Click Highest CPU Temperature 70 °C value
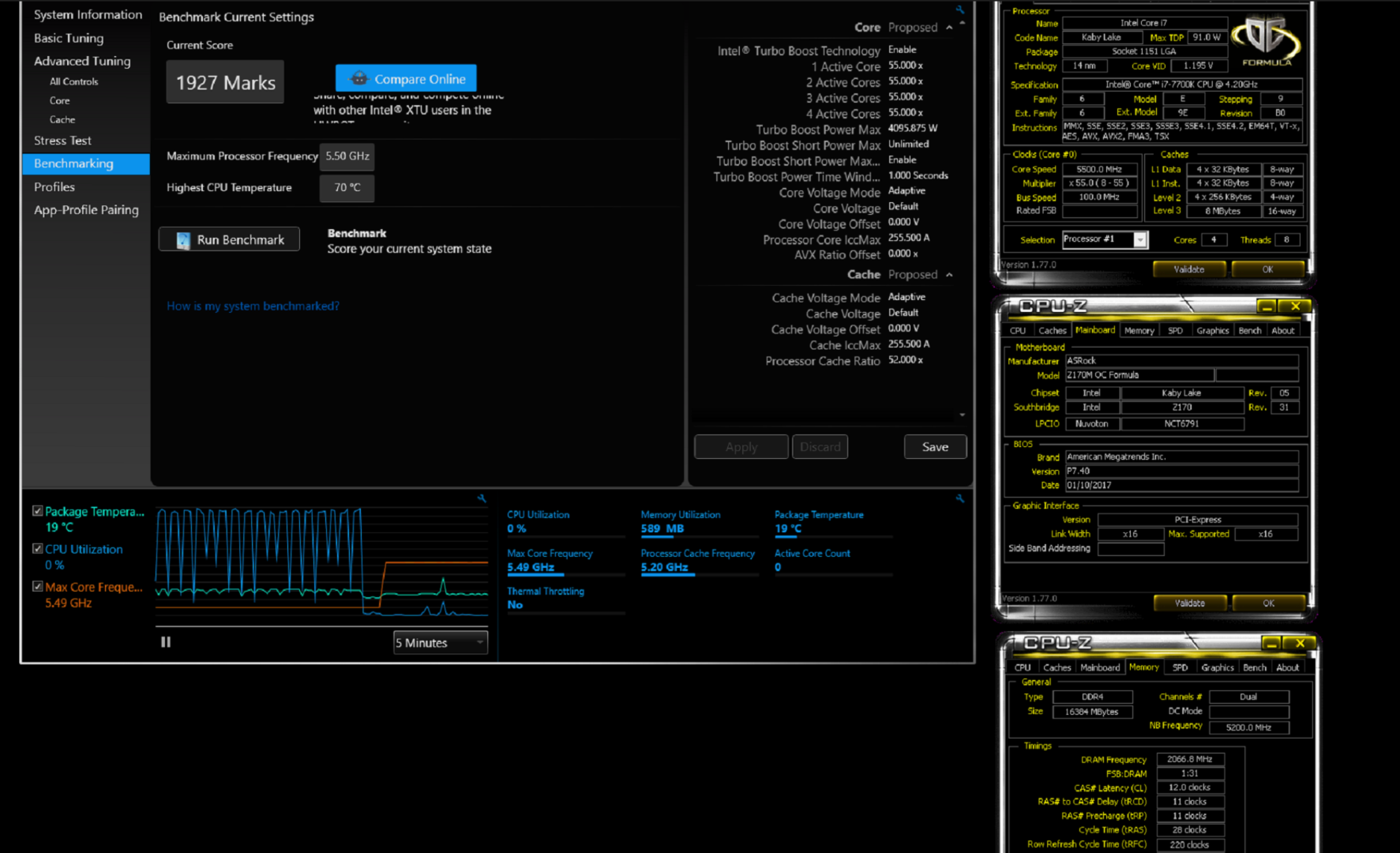The height and width of the screenshot is (853, 1400). point(347,188)
